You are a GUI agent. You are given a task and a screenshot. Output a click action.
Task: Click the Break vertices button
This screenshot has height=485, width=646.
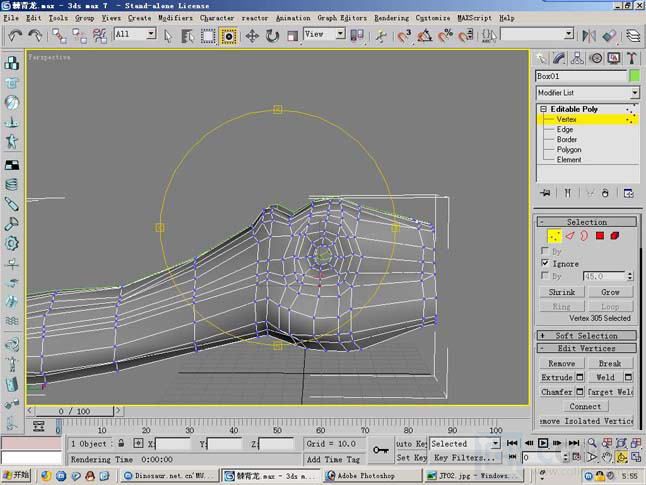coord(610,363)
